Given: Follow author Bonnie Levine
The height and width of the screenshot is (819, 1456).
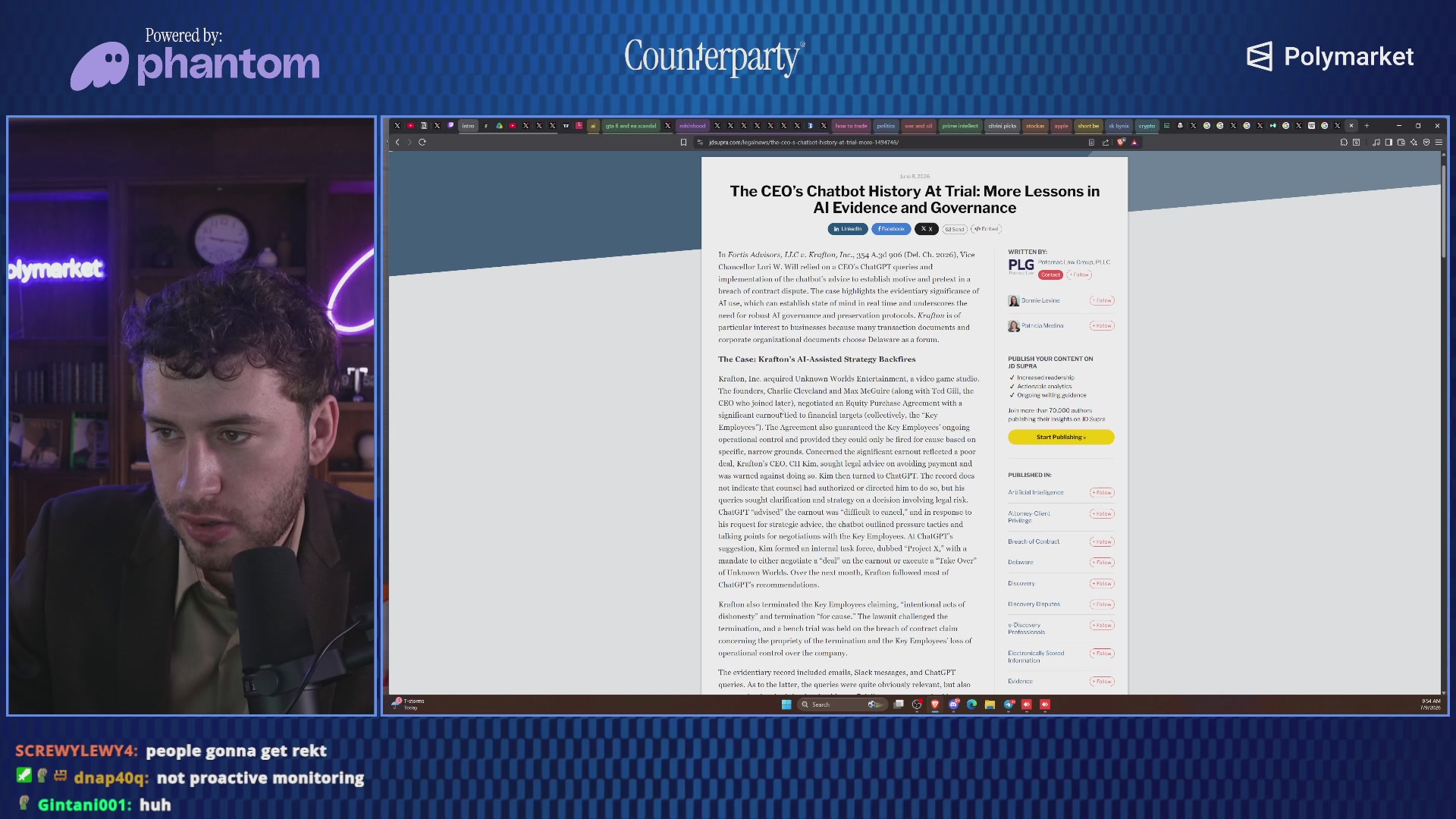Looking at the screenshot, I should click(x=1102, y=300).
